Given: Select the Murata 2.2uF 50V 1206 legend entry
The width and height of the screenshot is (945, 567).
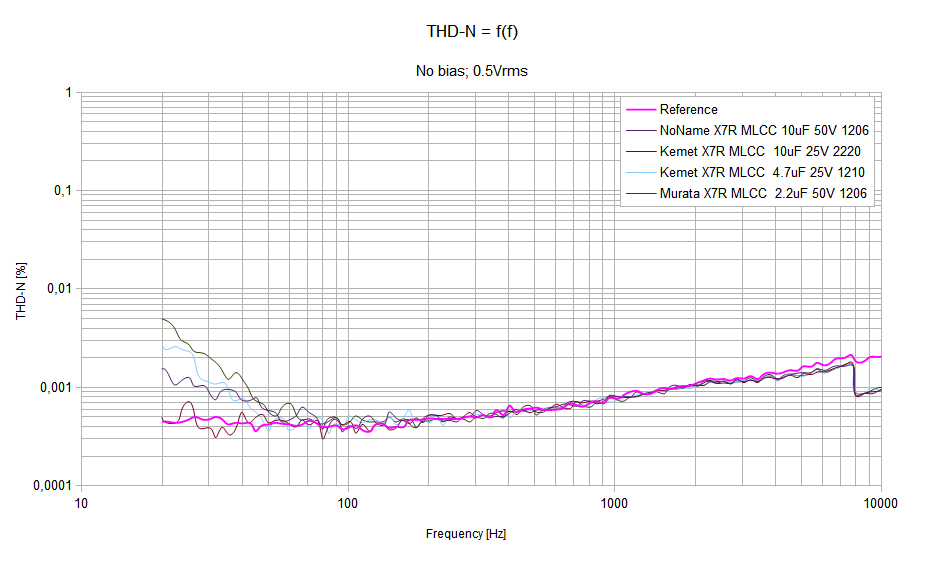Looking at the screenshot, I should (762, 194).
